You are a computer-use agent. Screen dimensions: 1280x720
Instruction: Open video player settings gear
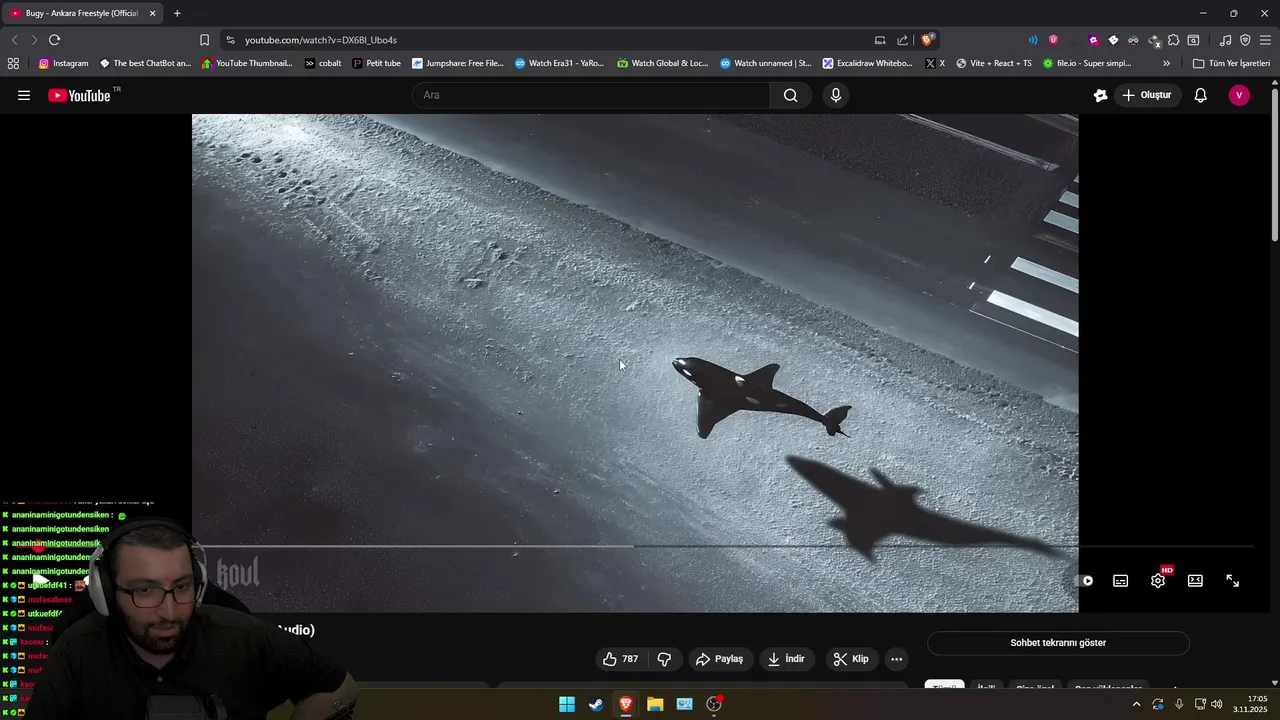(1158, 581)
